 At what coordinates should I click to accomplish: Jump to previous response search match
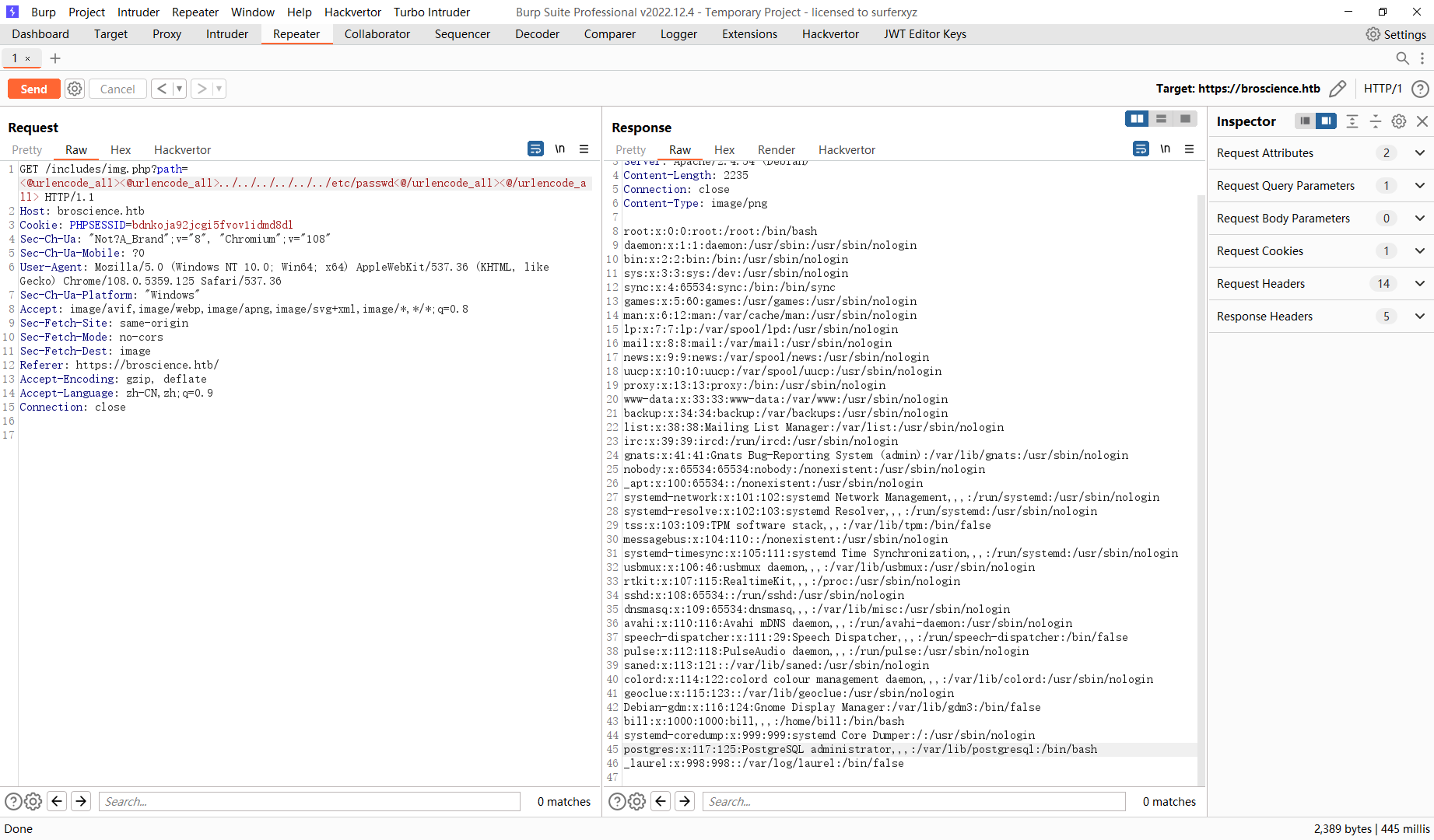[661, 801]
